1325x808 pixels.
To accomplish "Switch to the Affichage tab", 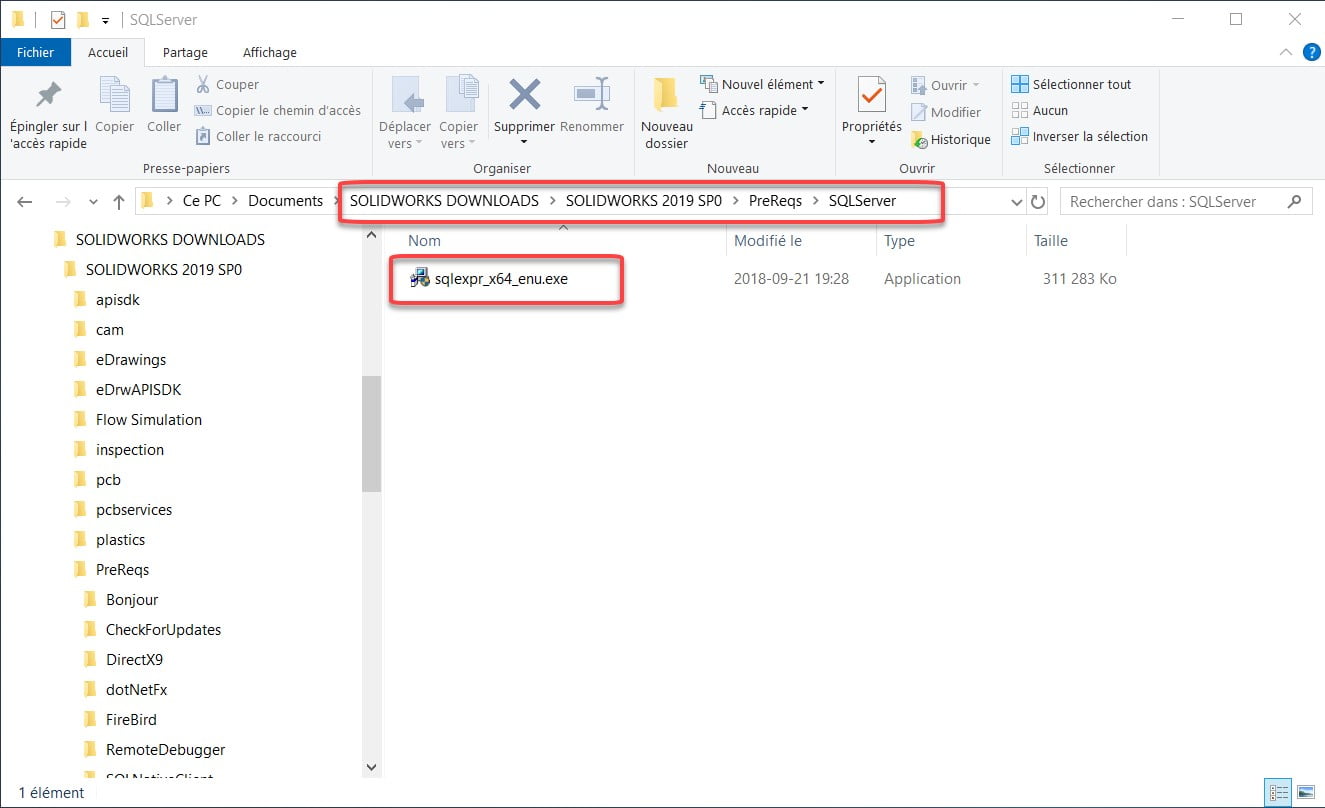I will tap(270, 52).
